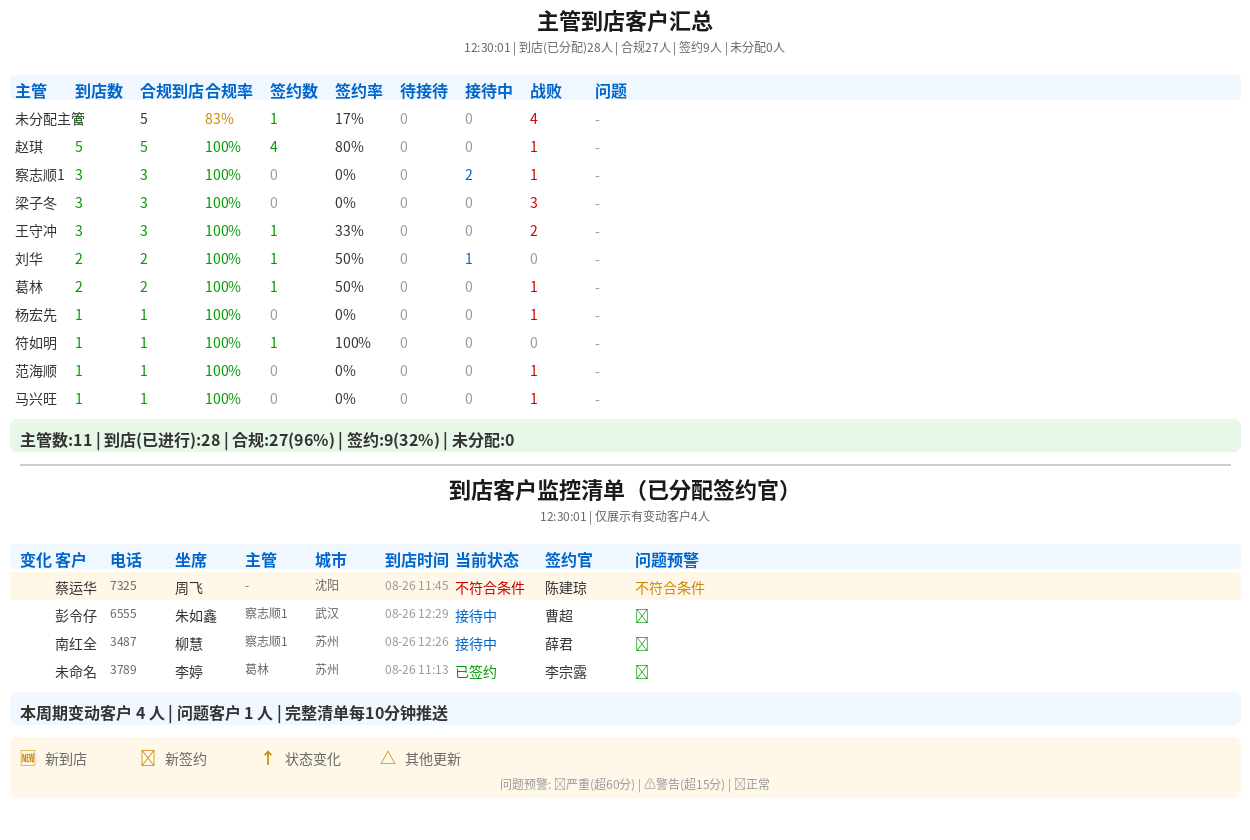Click the 电话 column header
1250x840 pixels.
pos(126,560)
